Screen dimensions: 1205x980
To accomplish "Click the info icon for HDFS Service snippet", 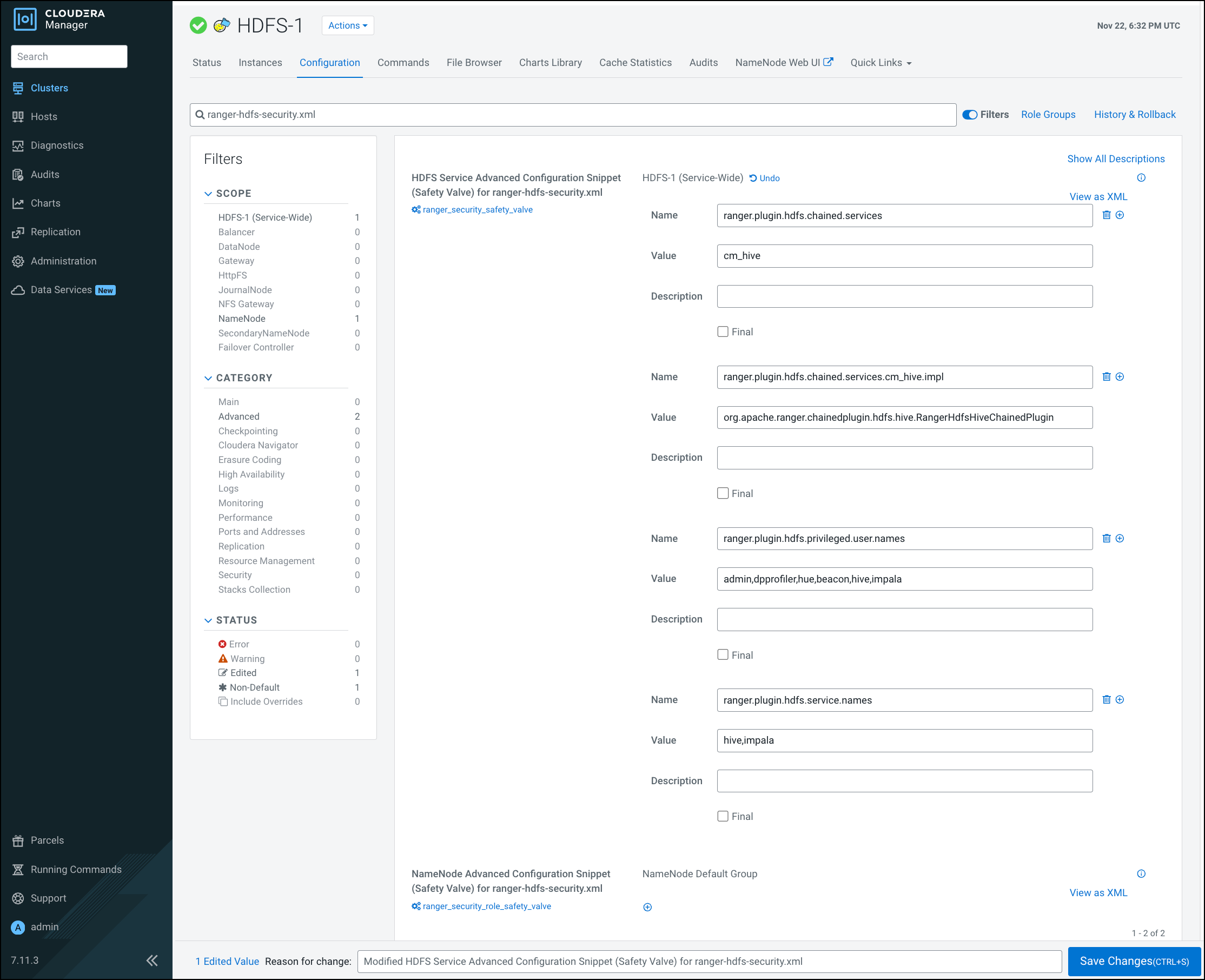I will pyautogui.click(x=1141, y=178).
